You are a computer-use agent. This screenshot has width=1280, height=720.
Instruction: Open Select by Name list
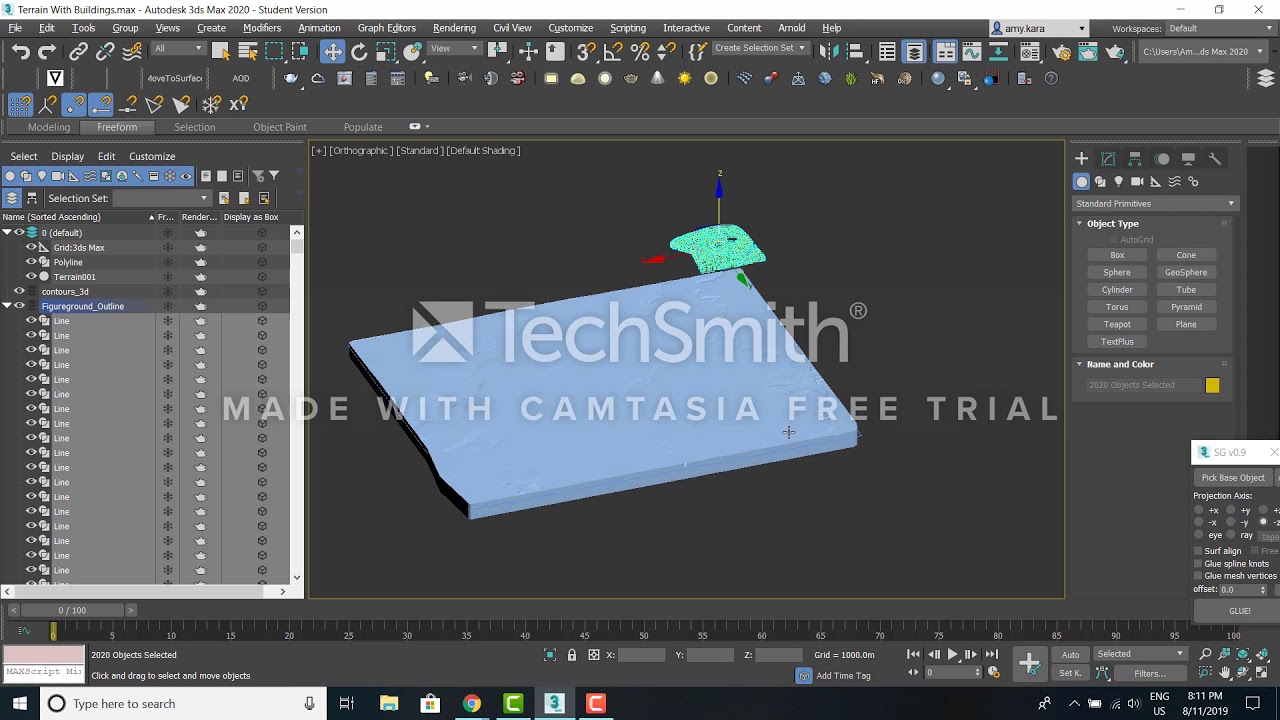pos(247,52)
